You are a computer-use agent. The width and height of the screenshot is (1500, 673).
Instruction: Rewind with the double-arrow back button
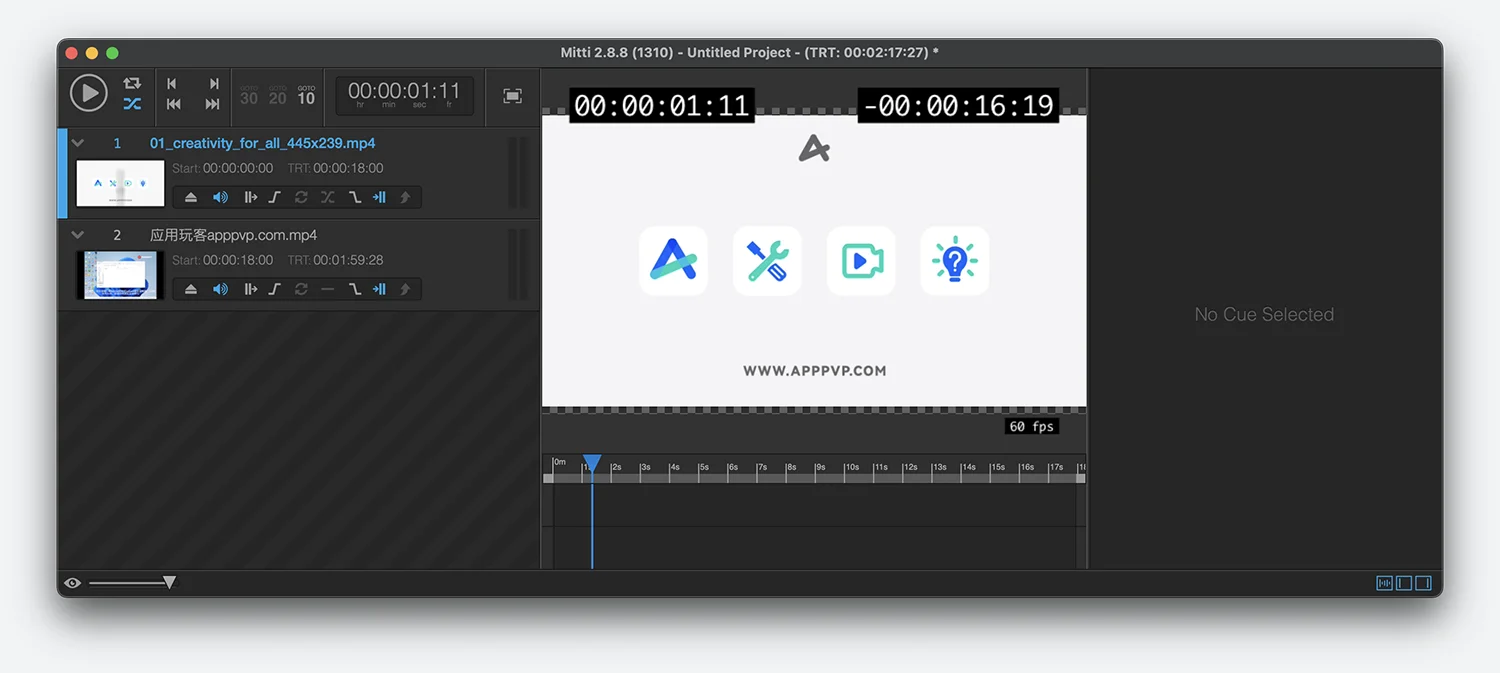pyautogui.click(x=173, y=104)
